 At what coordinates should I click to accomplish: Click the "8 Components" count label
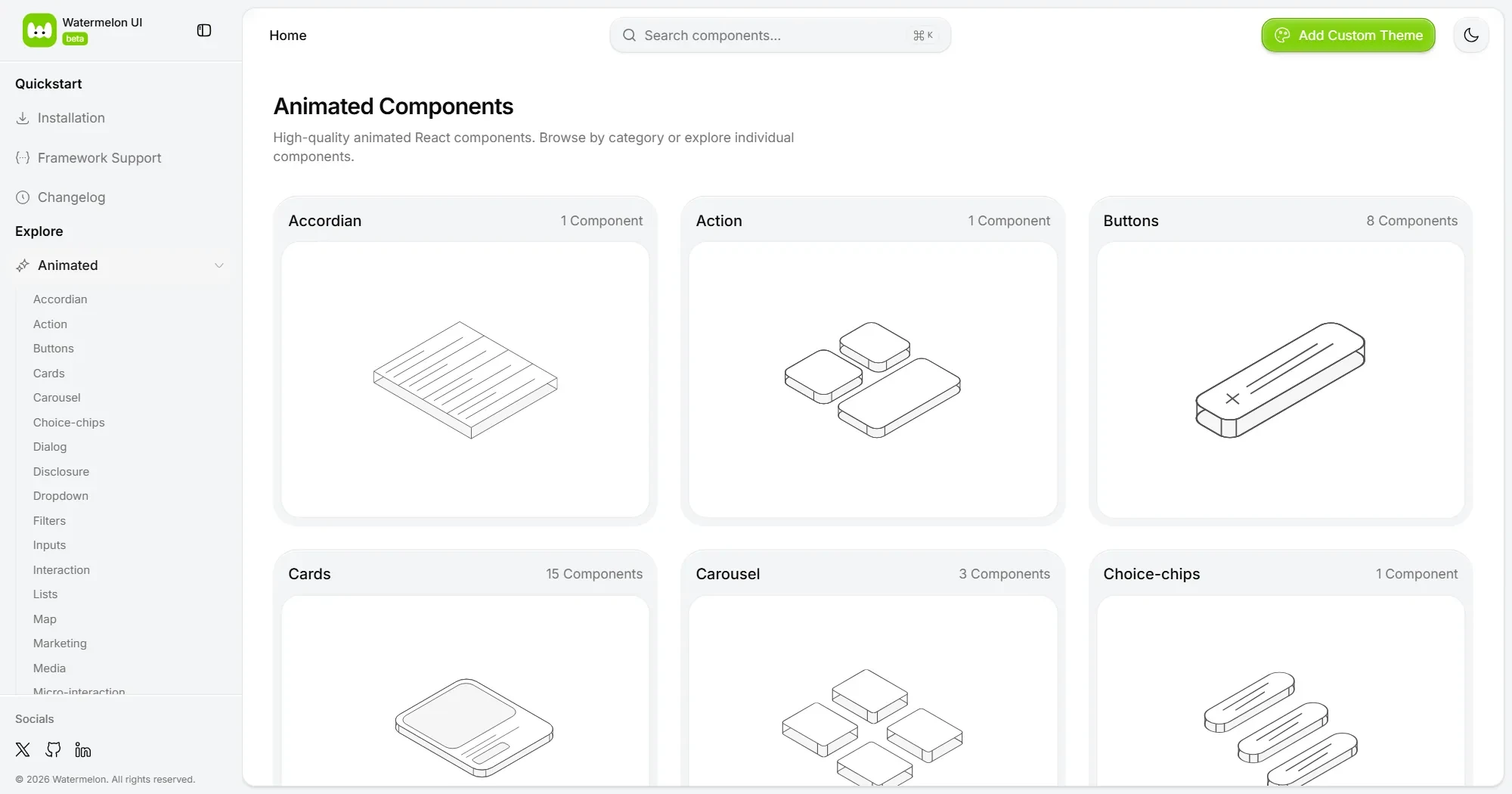coord(1411,221)
